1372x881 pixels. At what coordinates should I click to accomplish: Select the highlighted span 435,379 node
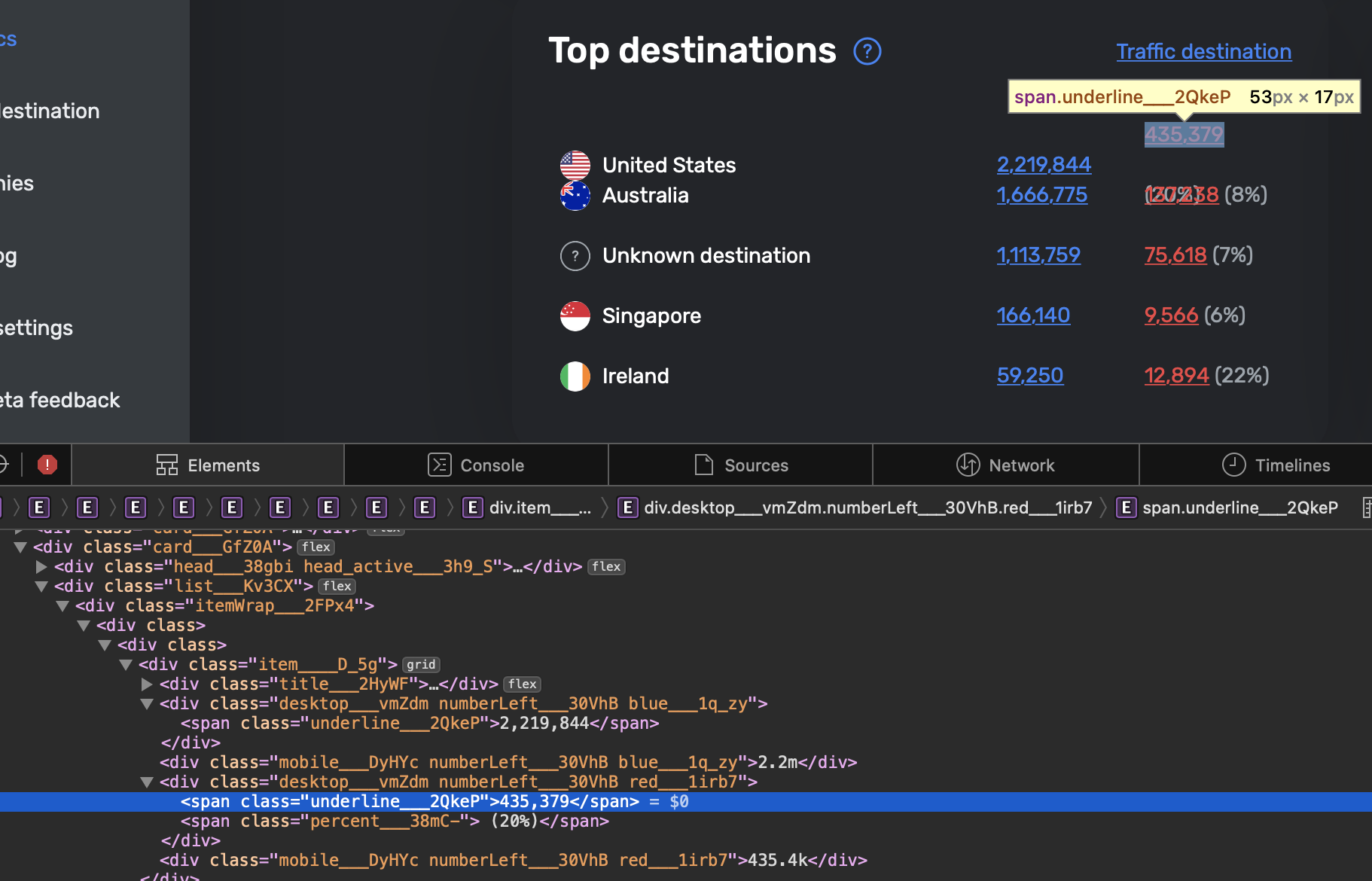pyautogui.click(x=686, y=801)
